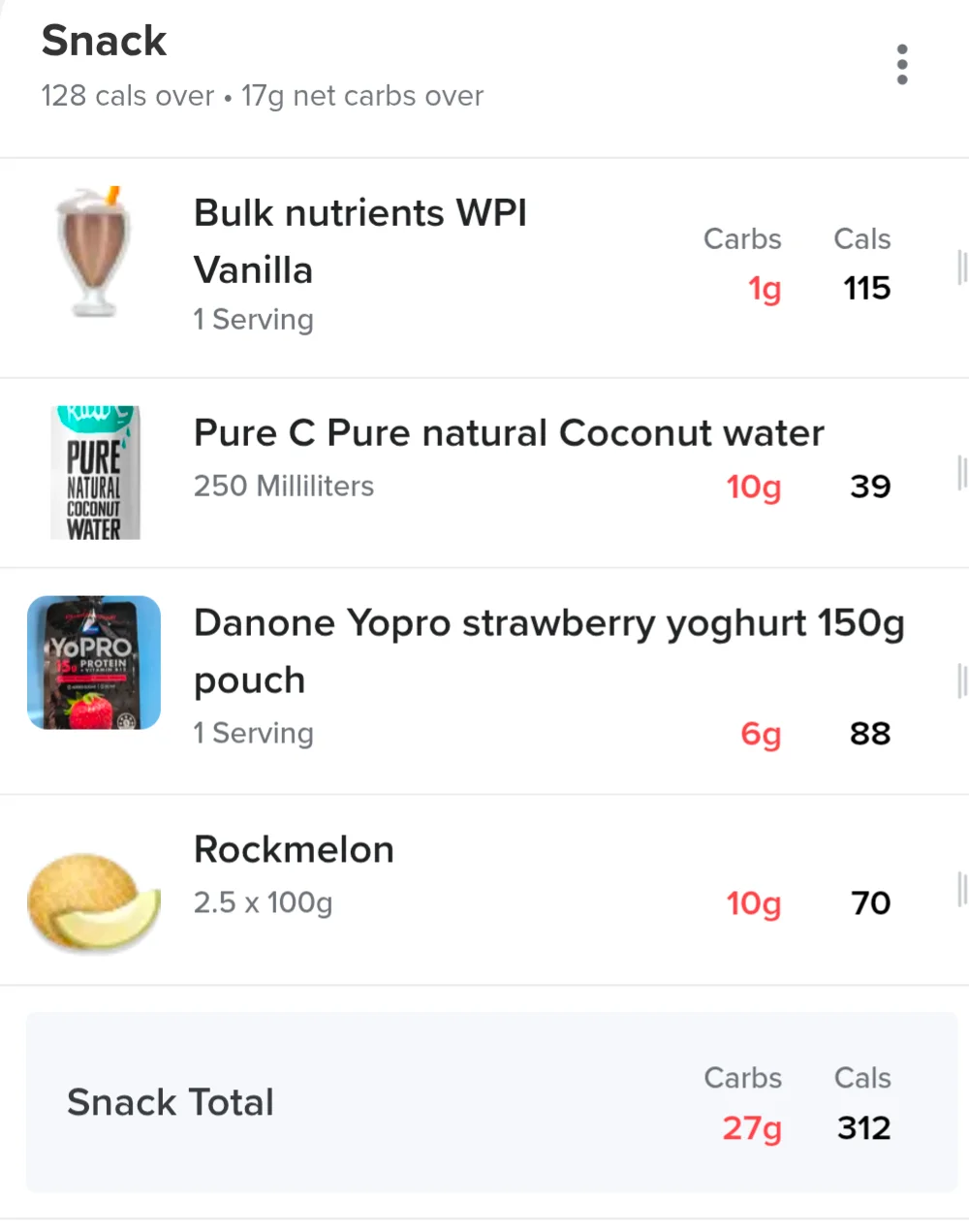Tap the protein shake glass icon
Viewport: 969px width, 1232px height.
[x=93, y=251]
